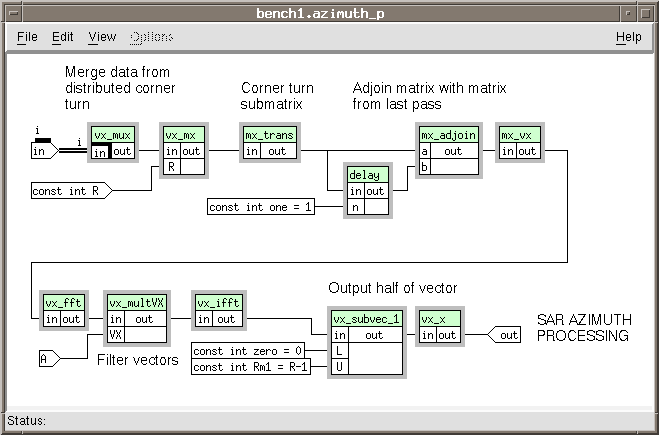The image size is (659, 435).
Task: Click the 'out' output port
Action: click(506, 335)
